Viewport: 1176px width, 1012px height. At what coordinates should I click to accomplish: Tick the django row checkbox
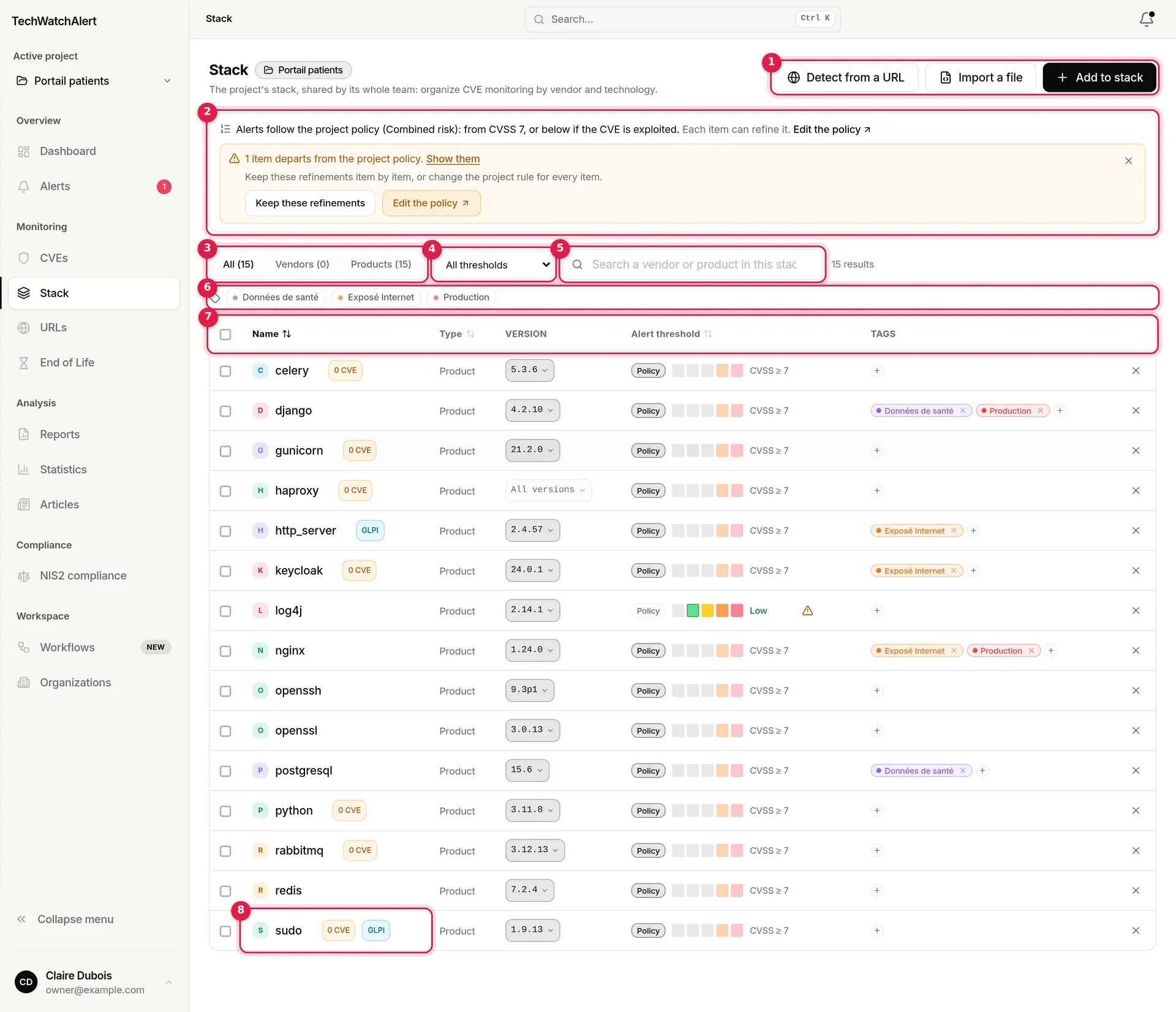pos(225,411)
